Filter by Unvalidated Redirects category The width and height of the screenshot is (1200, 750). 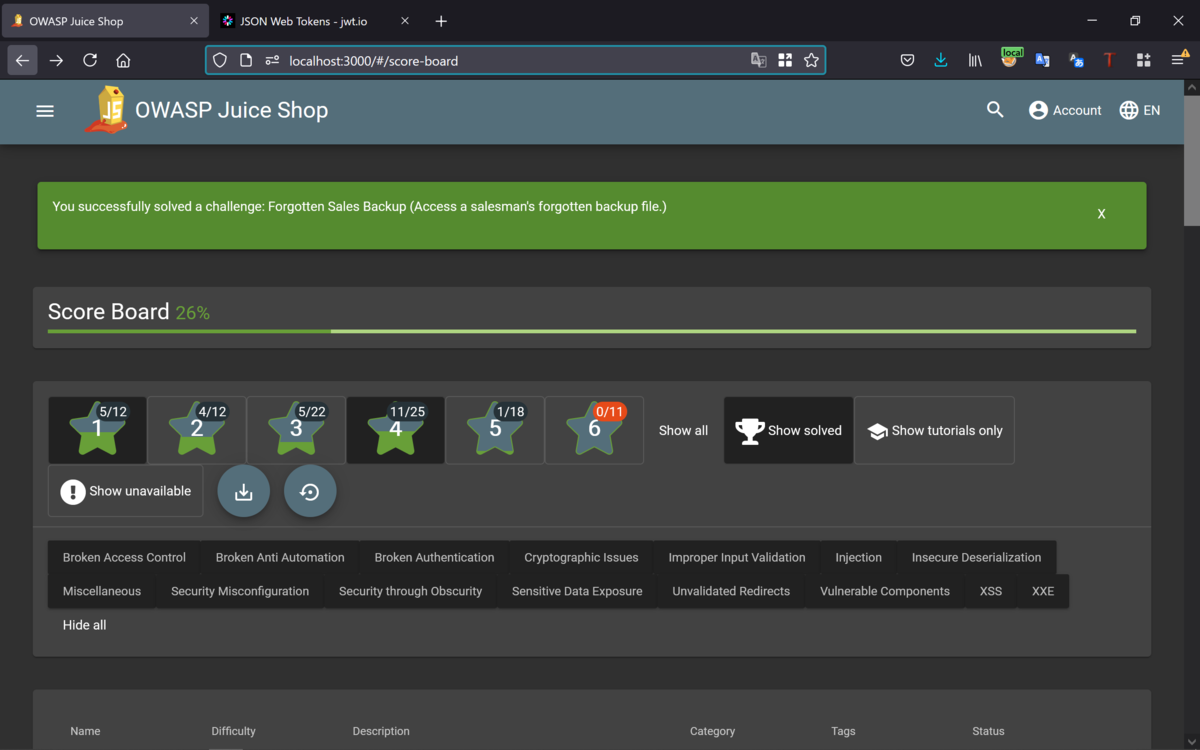click(x=731, y=591)
